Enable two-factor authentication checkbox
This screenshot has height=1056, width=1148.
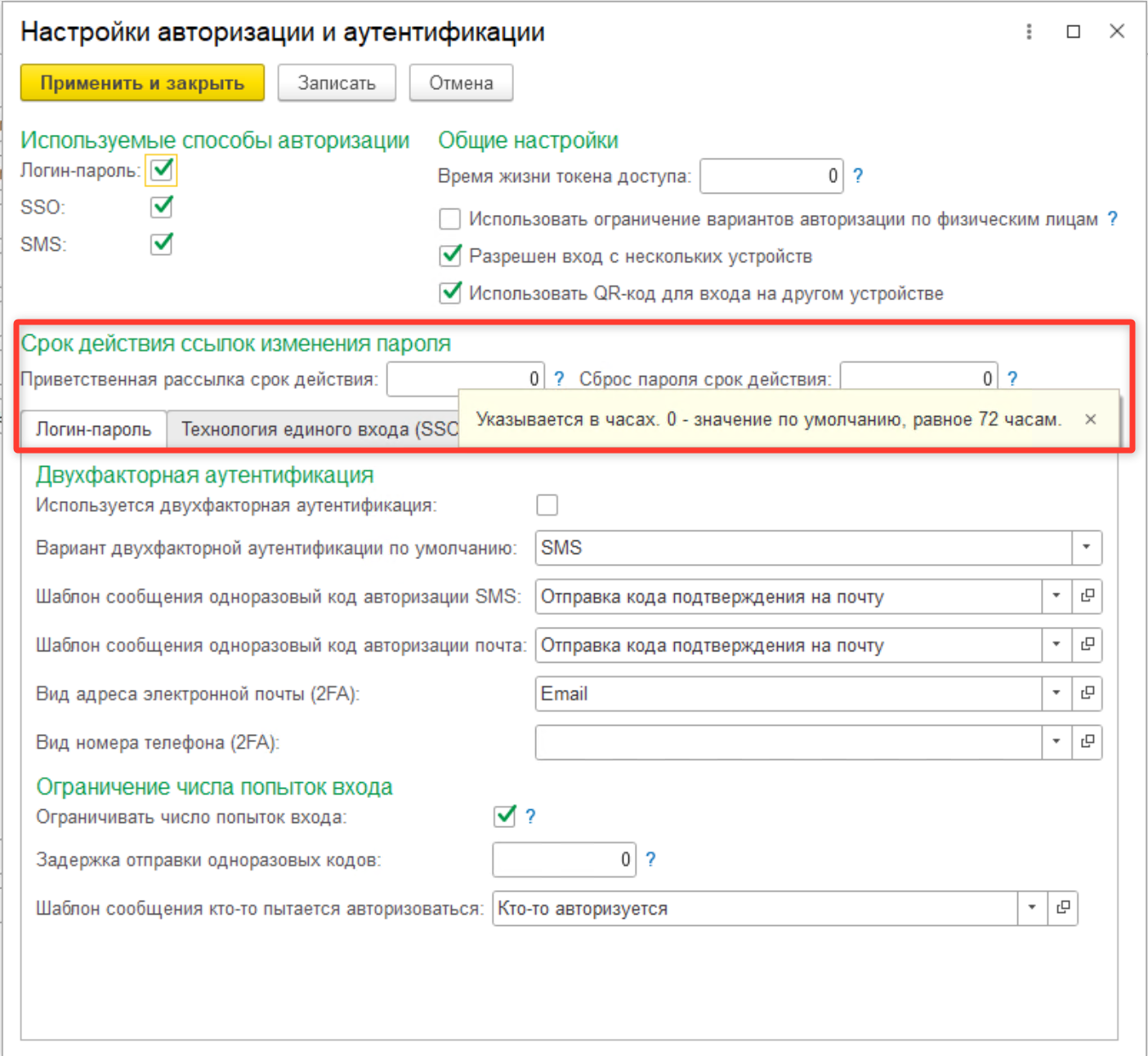pos(547,505)
